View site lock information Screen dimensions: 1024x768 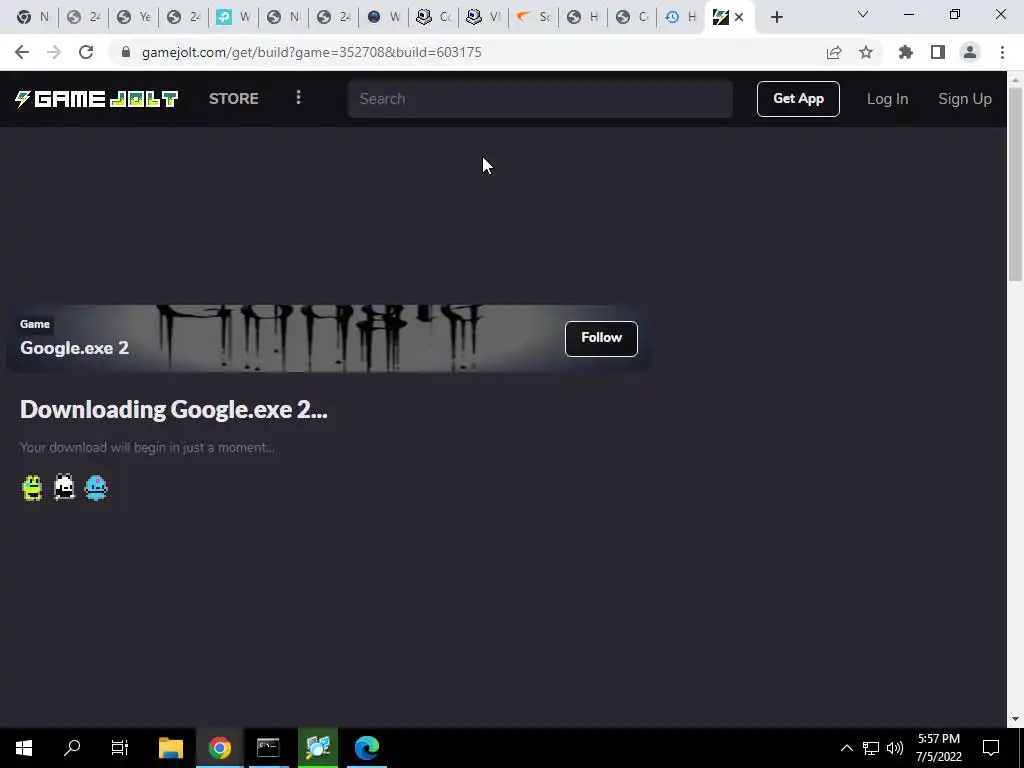point(126,52)
